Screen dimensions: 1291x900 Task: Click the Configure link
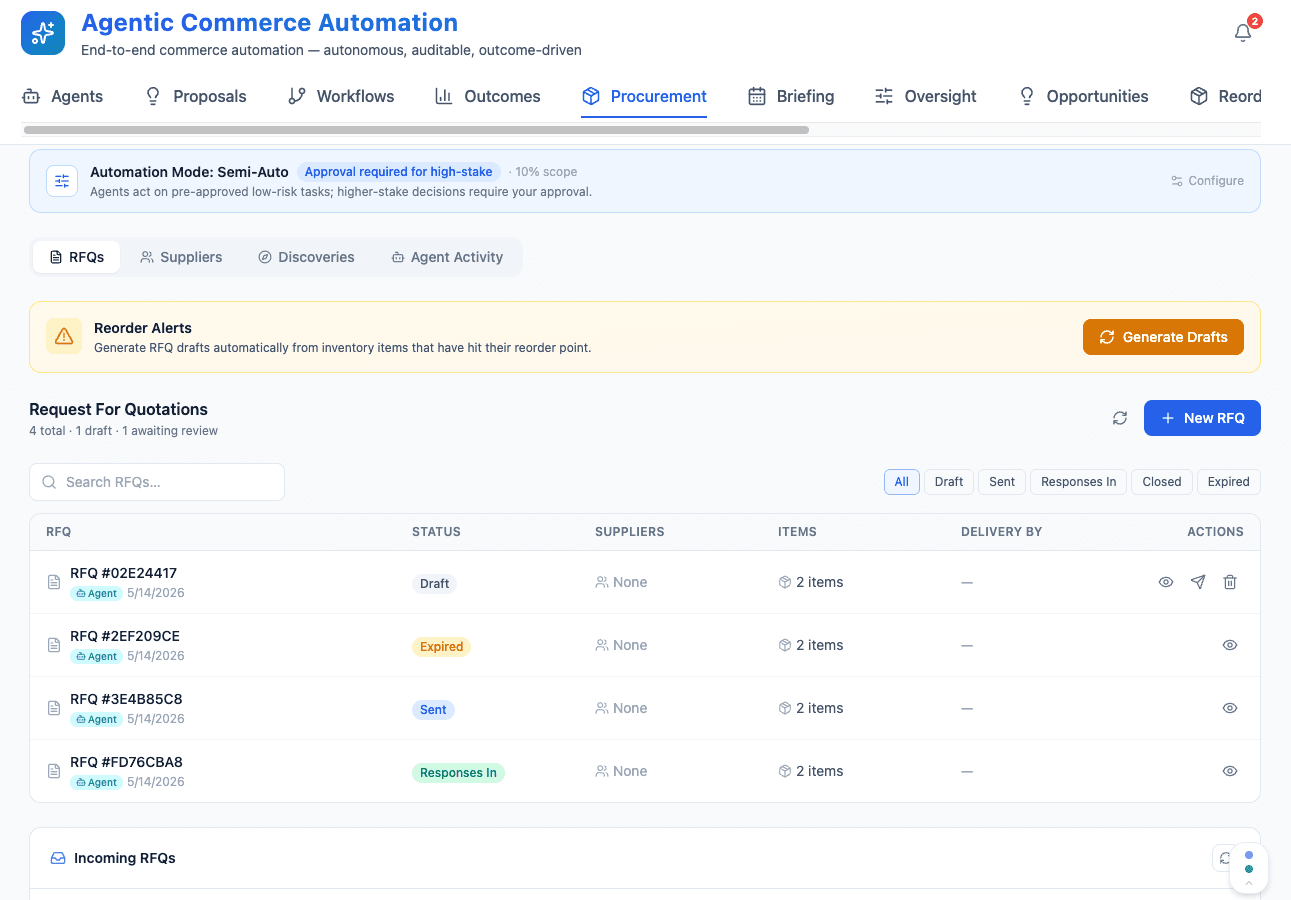point(1207,181)
